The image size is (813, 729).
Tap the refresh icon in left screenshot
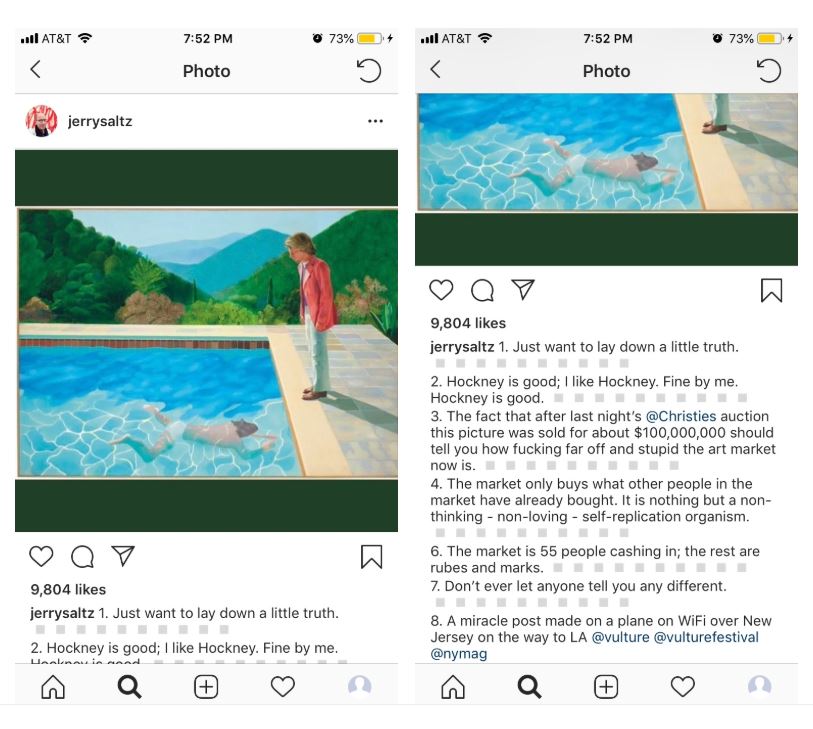tap(369, 71)
